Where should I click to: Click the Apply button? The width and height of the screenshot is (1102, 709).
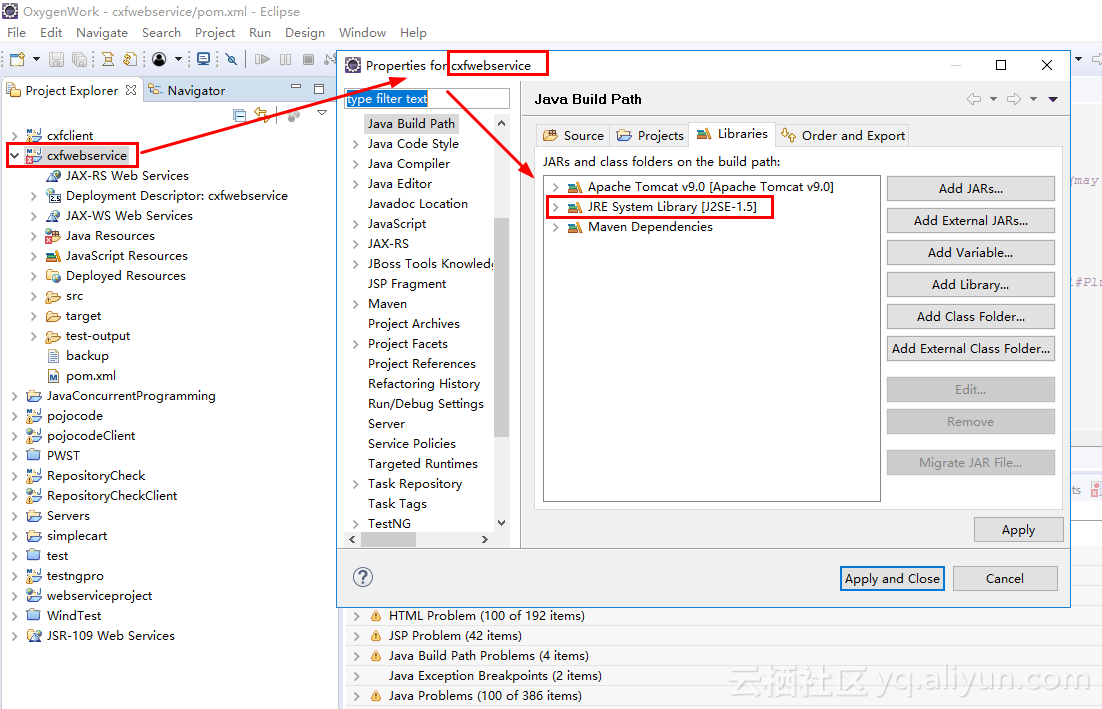pyautogui.click(x=1018, y=530)
